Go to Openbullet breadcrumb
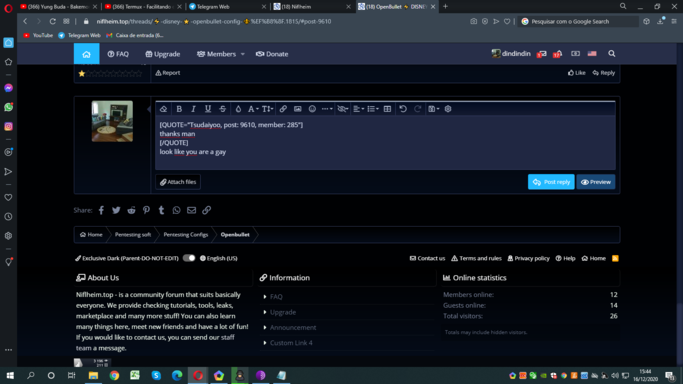This screenshot has height=384, width=683. 235,235
